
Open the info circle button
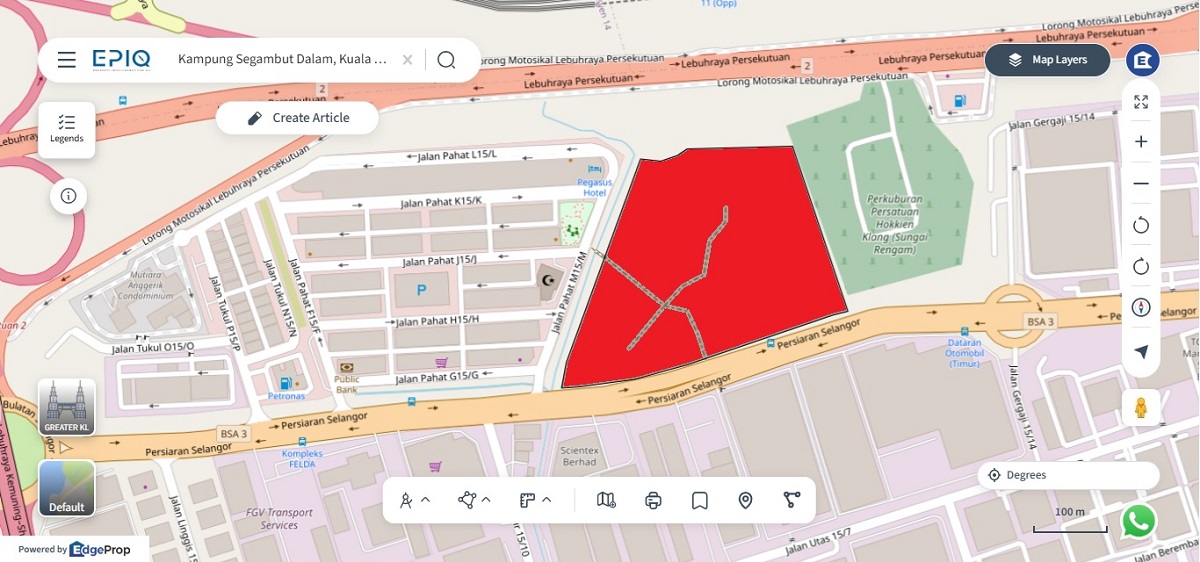68,196
